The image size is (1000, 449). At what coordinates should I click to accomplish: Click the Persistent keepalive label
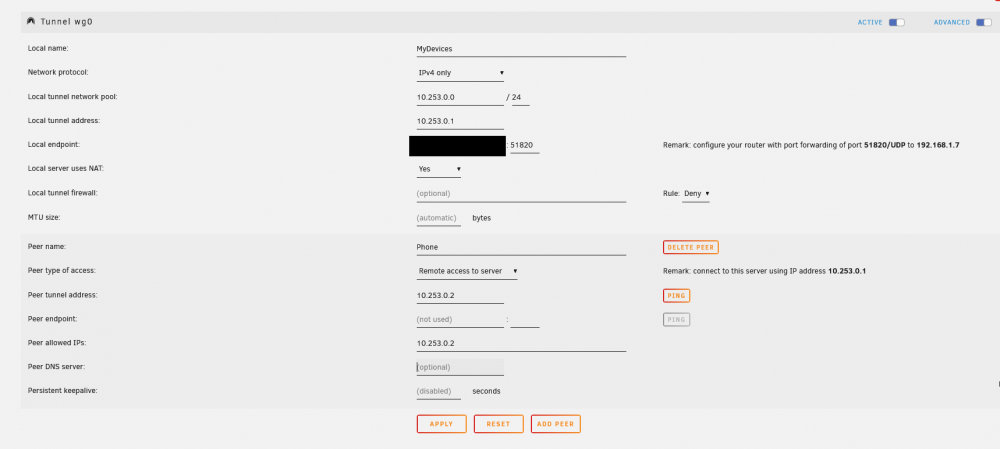[64, 391]
